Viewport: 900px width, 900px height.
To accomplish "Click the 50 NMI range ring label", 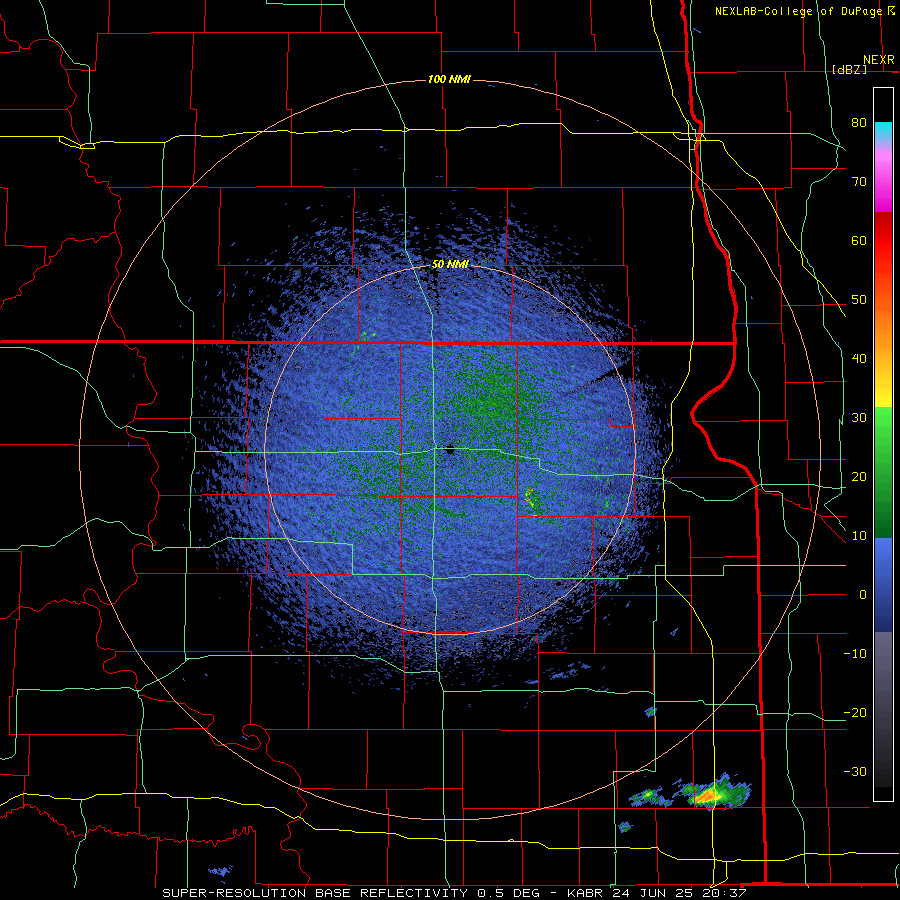I will 450,264.
